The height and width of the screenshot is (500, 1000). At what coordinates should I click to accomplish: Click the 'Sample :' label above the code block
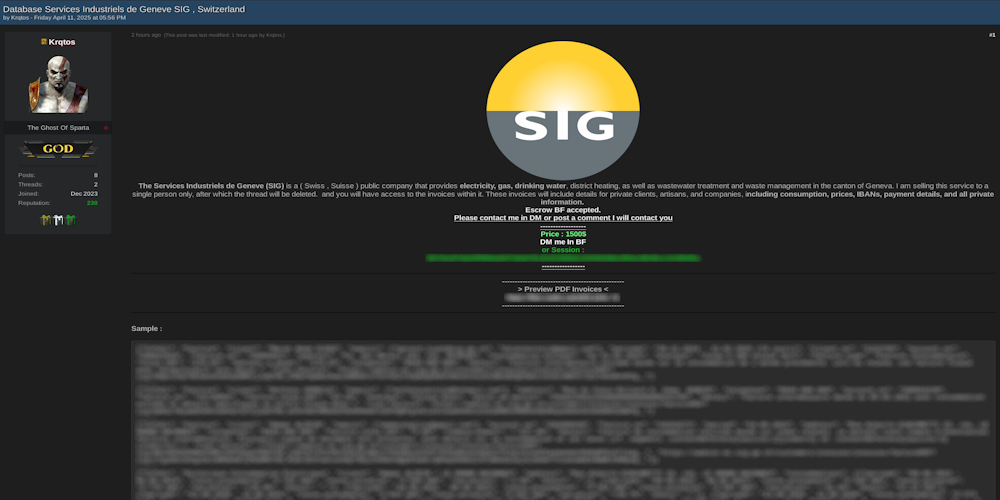pos(146,328)
